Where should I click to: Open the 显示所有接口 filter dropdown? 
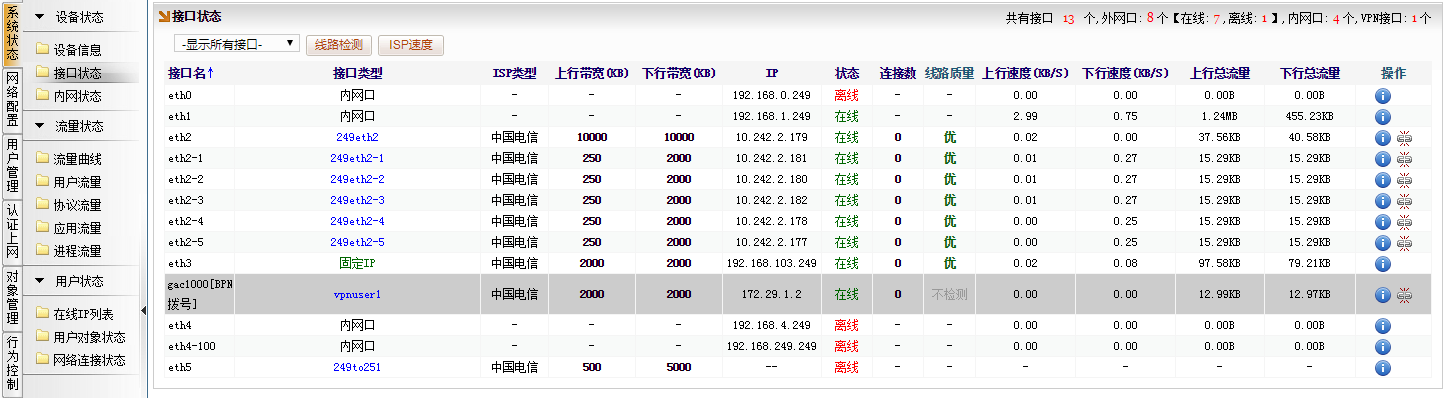click(236, 44)
